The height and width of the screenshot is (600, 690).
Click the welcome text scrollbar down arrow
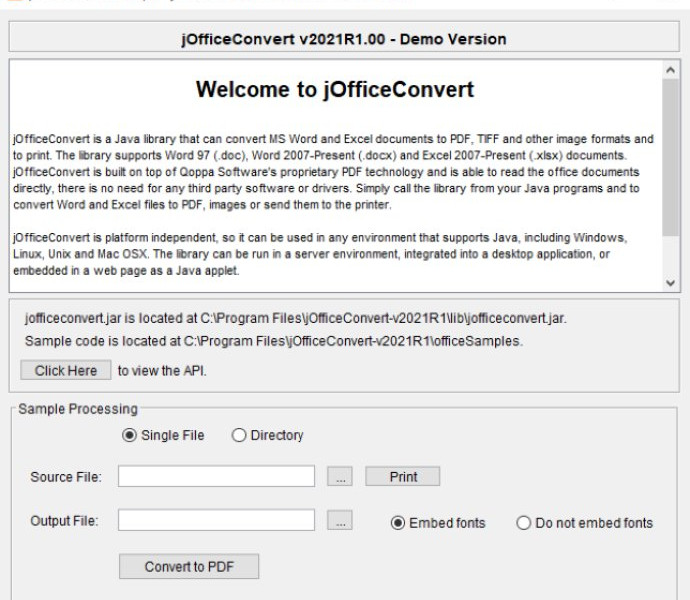(671, 283)
